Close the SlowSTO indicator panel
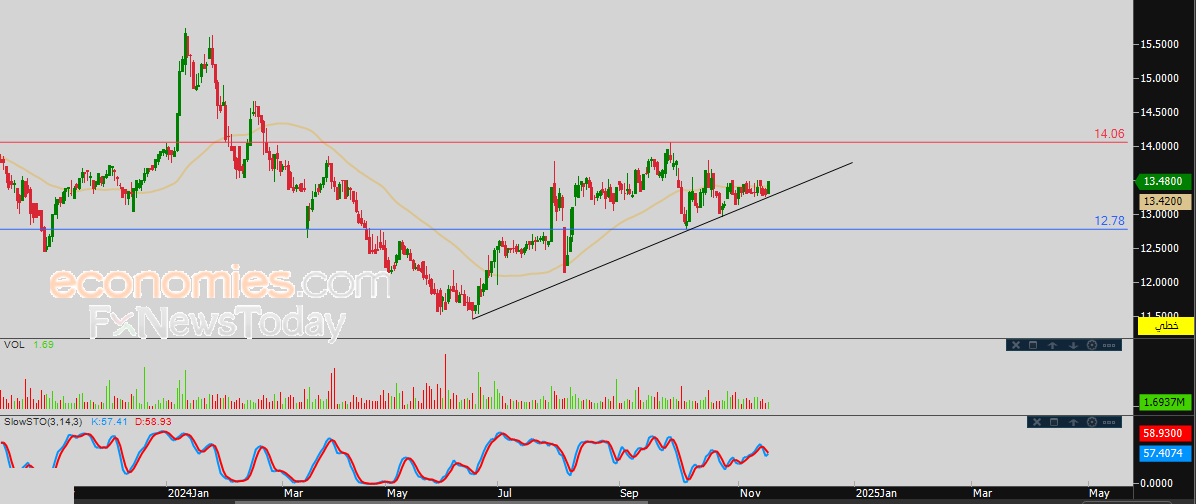 pyautogui.click(x=1037, y=422)
